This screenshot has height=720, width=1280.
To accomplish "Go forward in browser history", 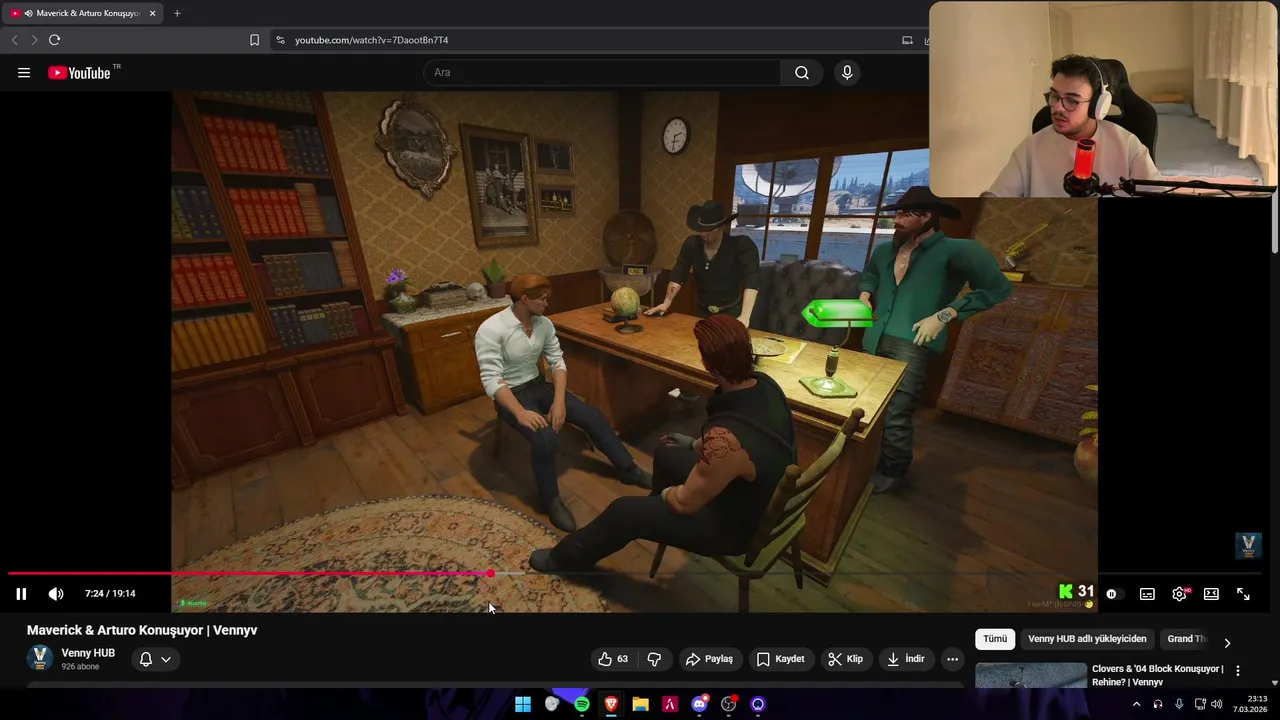I will pos(34,40).
